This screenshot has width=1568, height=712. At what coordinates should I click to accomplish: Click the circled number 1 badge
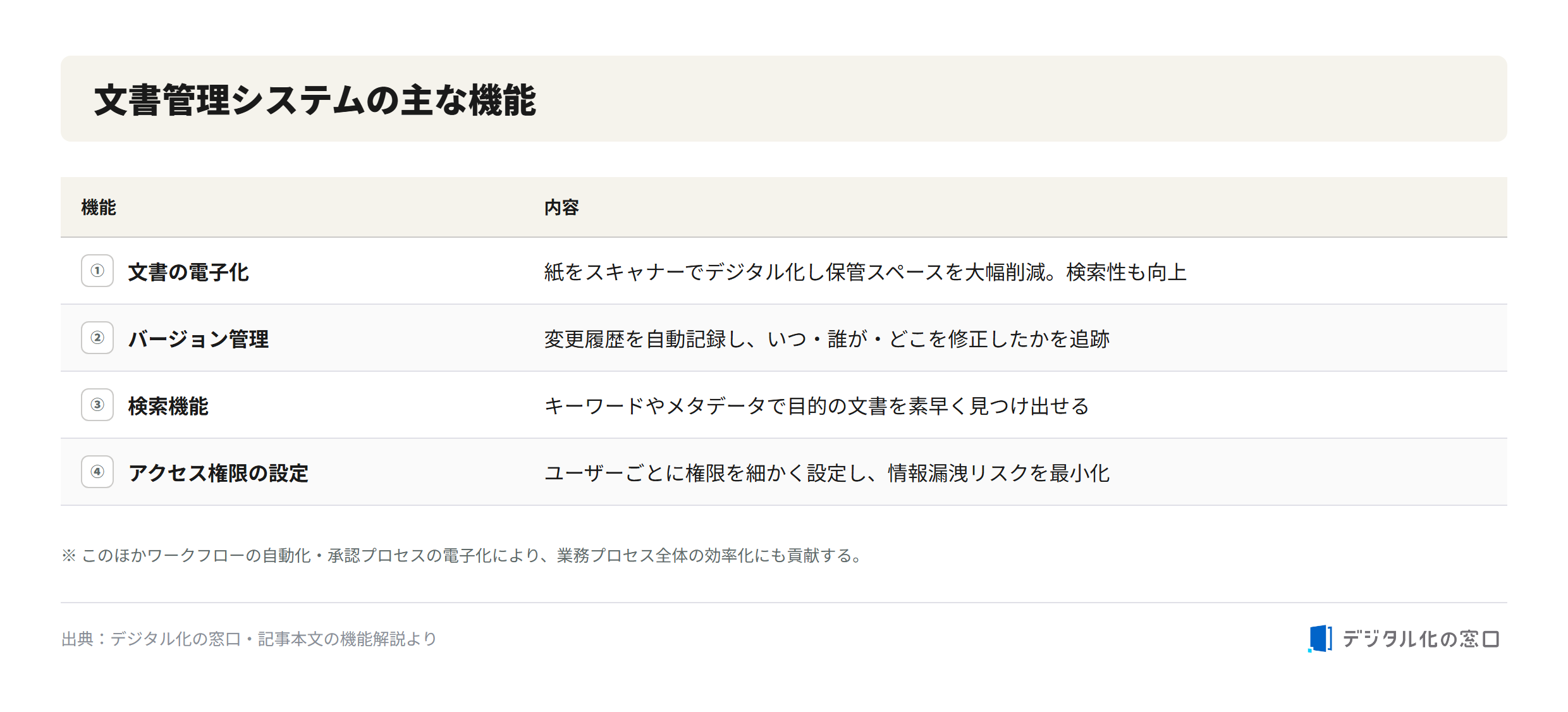click(97, 271)
